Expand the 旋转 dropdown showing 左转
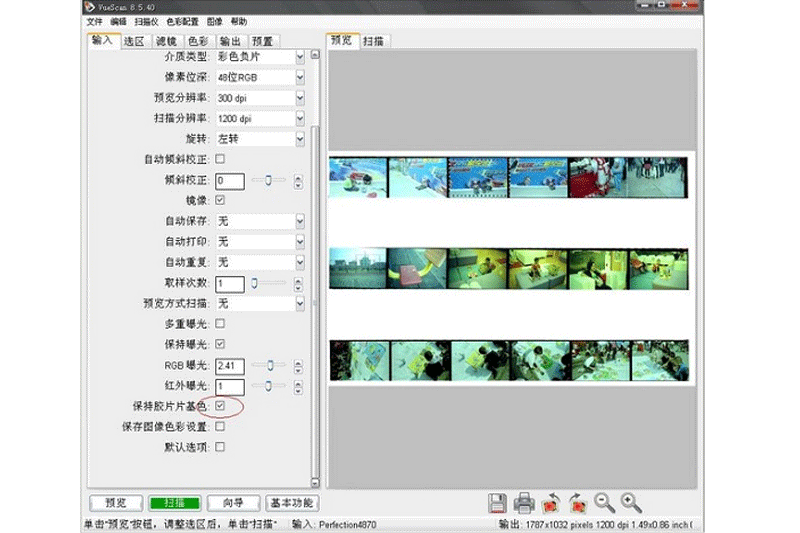The width and height of the screenshot is (800, 533). (260, 138)
